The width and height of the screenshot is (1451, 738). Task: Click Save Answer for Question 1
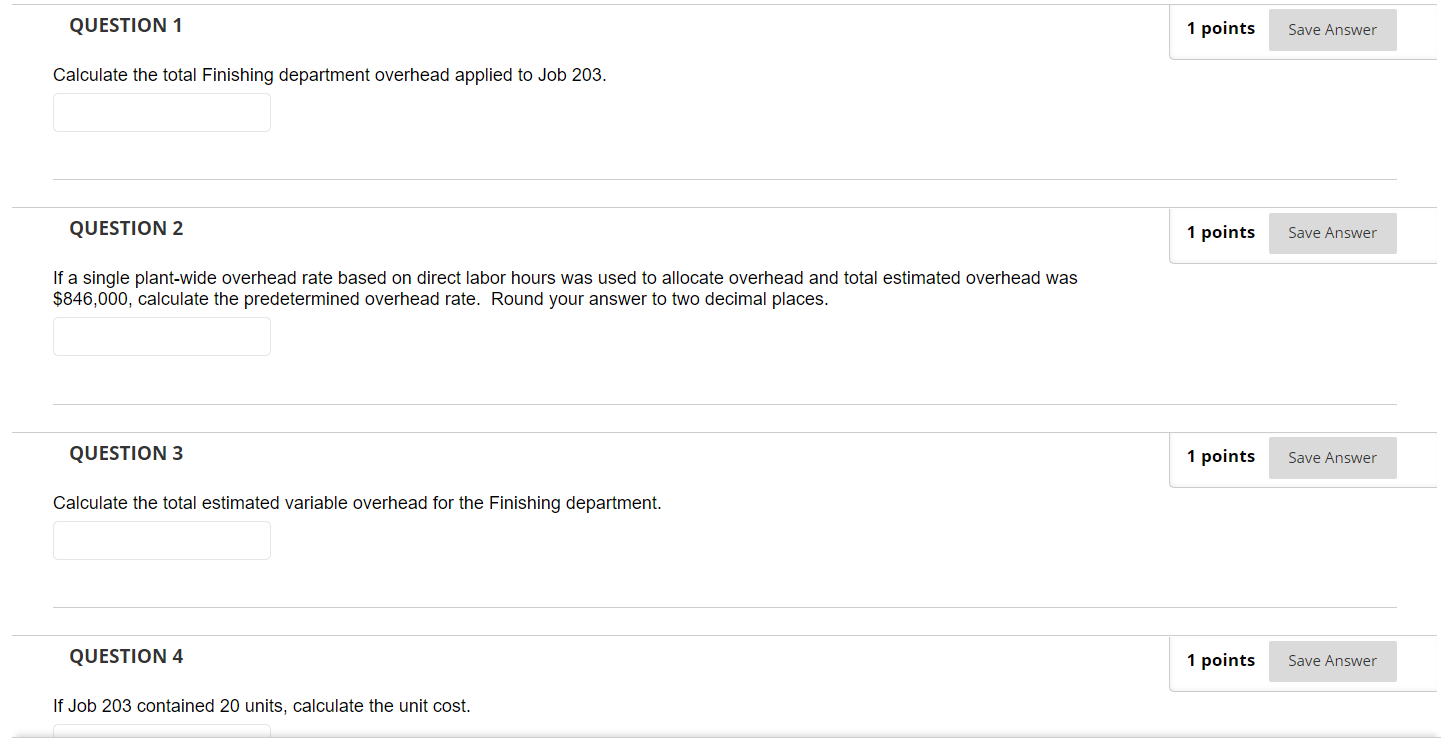tap(1332, 29)
